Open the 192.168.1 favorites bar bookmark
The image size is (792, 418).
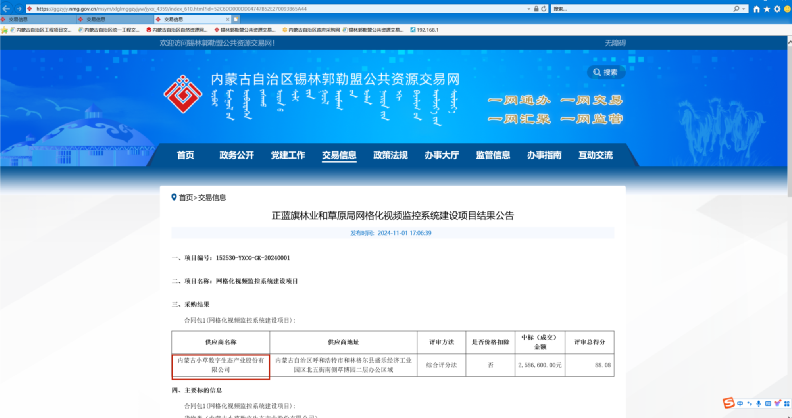[424, 30]
